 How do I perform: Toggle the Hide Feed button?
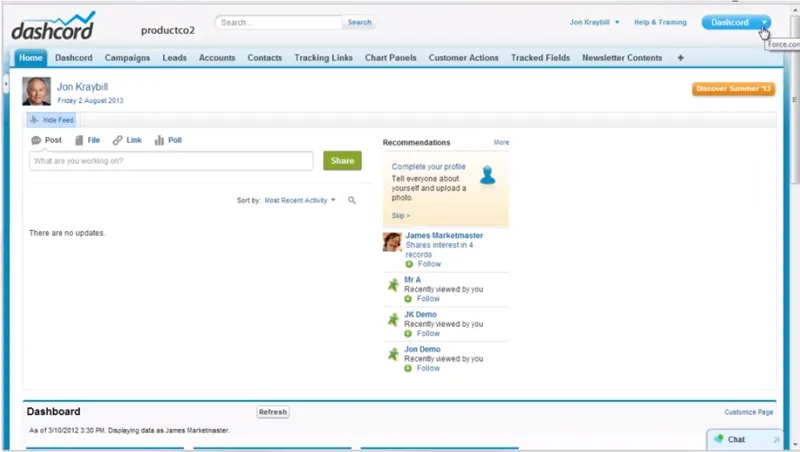pyautogui.click(x=52, y=120)
